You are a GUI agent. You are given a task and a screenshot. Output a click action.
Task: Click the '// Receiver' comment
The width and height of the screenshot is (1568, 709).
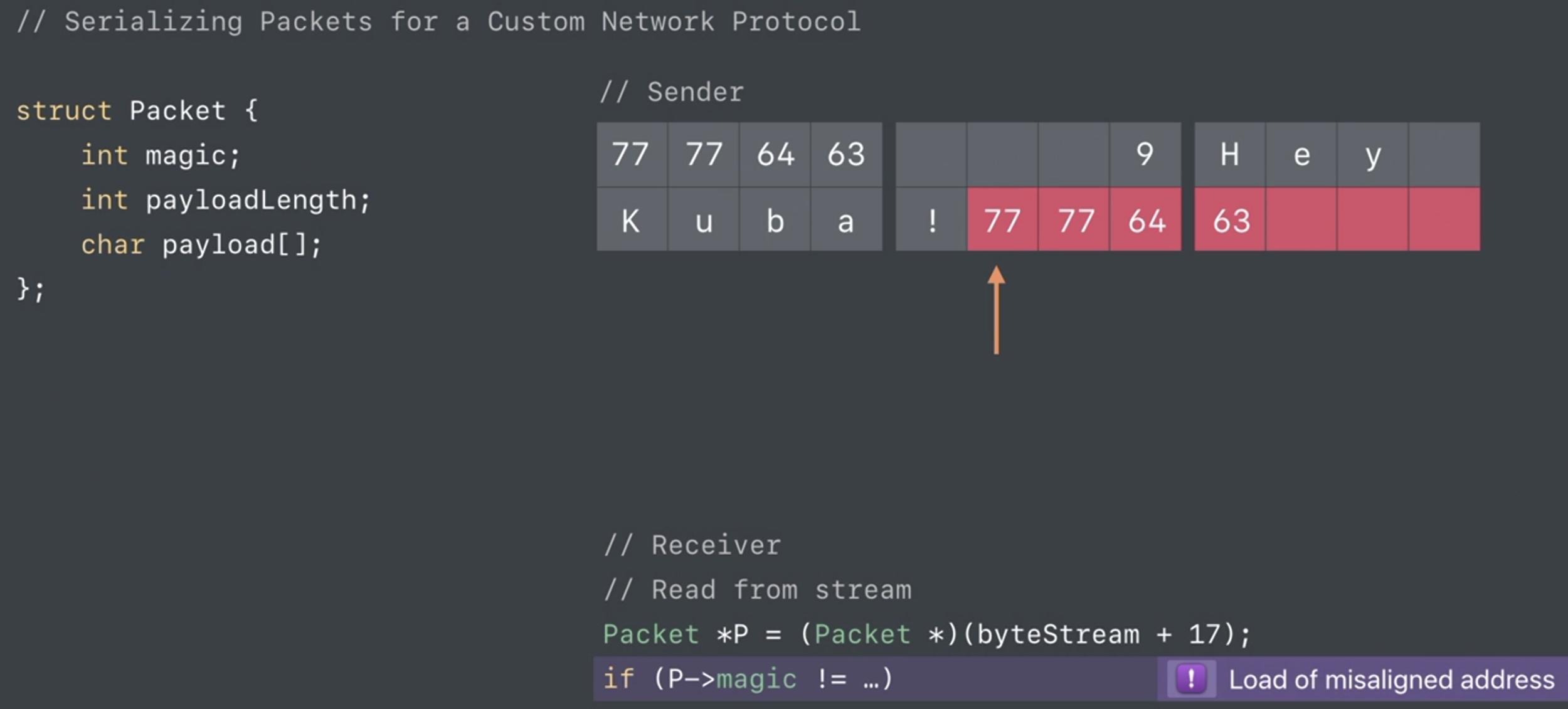[692, 545]
